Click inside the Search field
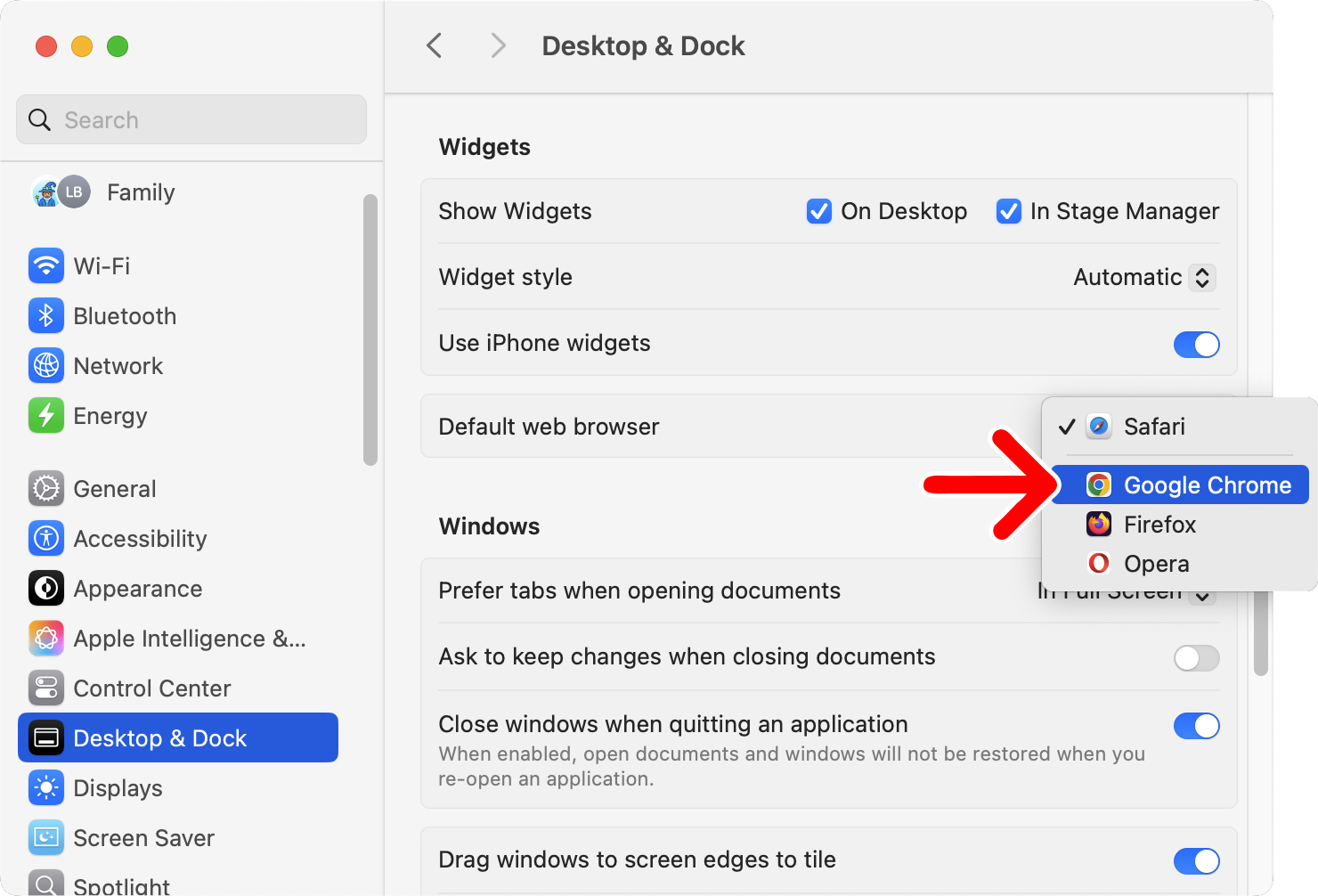 click(x=191, y=119)
